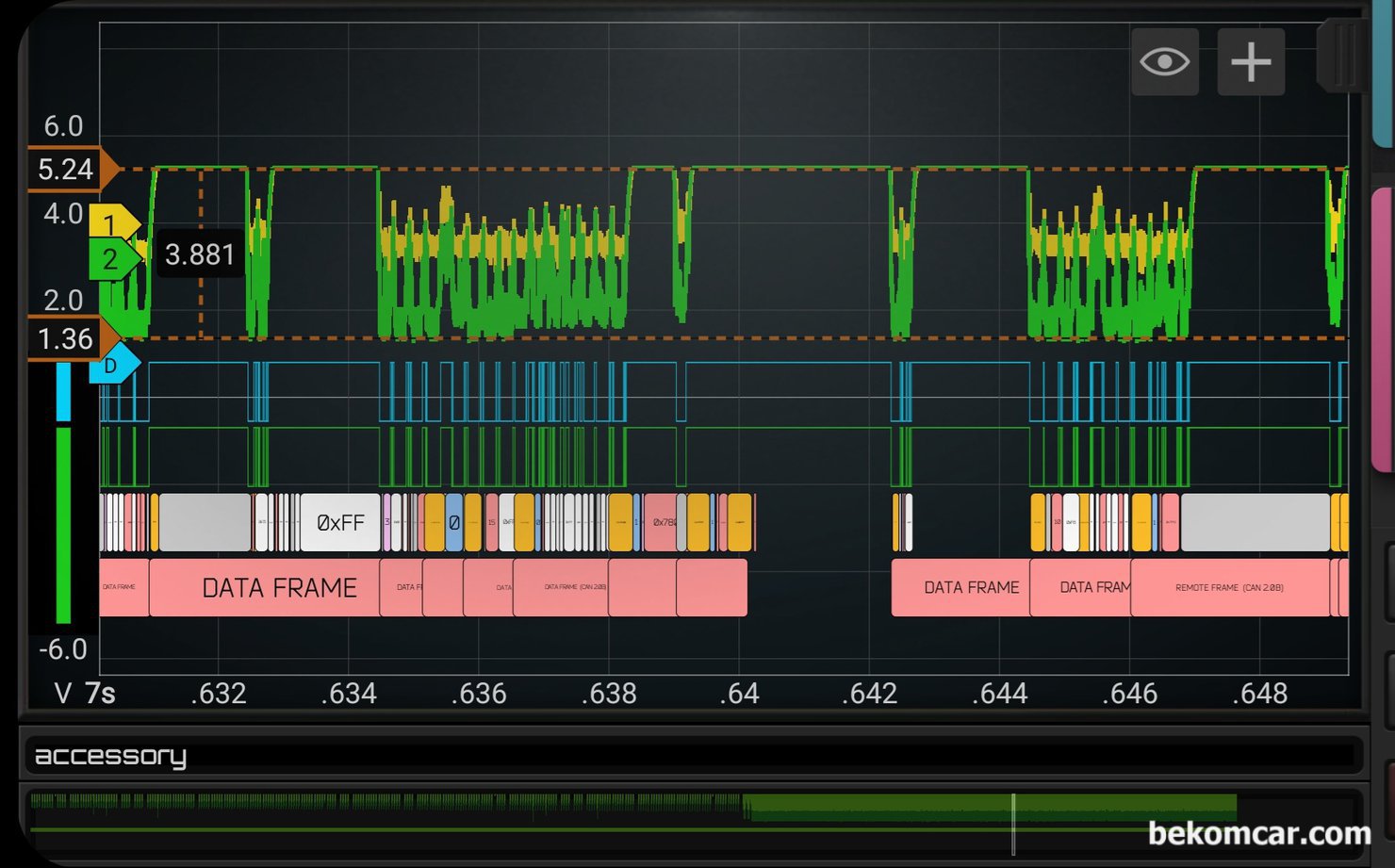Viewport: 1395px width, 868px height.
Task: Select the REMOTE FRAME (CAN 2.0B) block
Action: (x=1229, y=588)
